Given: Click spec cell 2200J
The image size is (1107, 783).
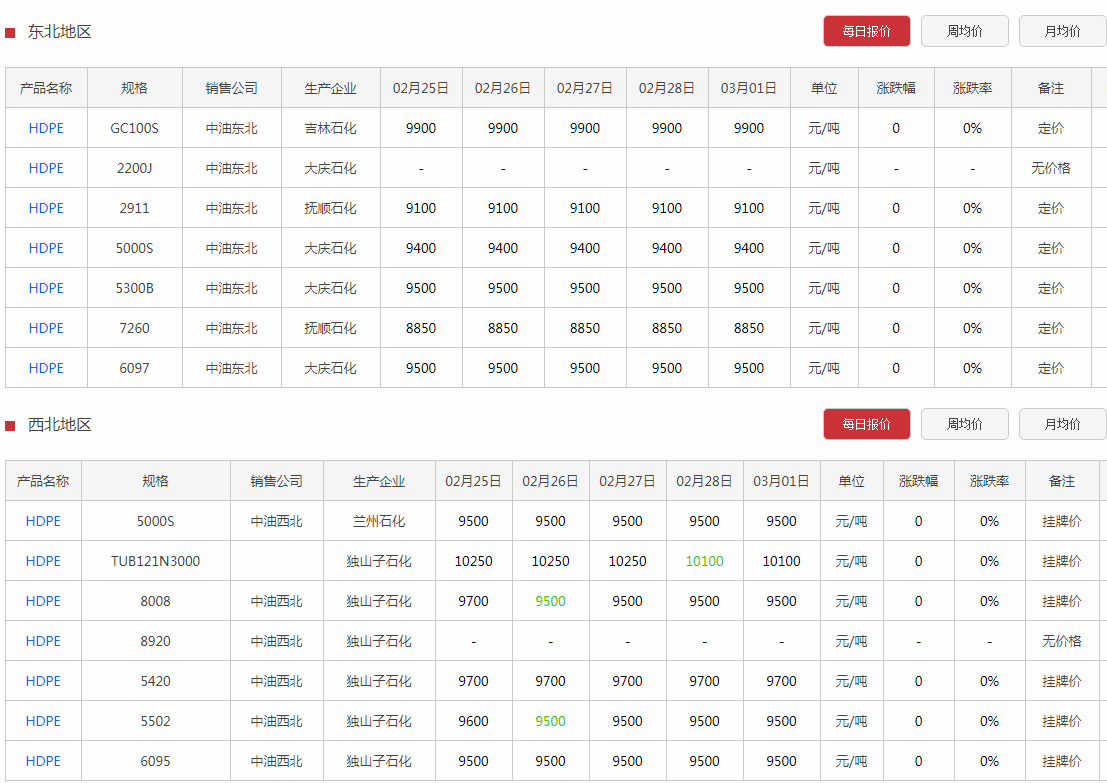Looking at the screenshot, I should click(x=134, y=168).
